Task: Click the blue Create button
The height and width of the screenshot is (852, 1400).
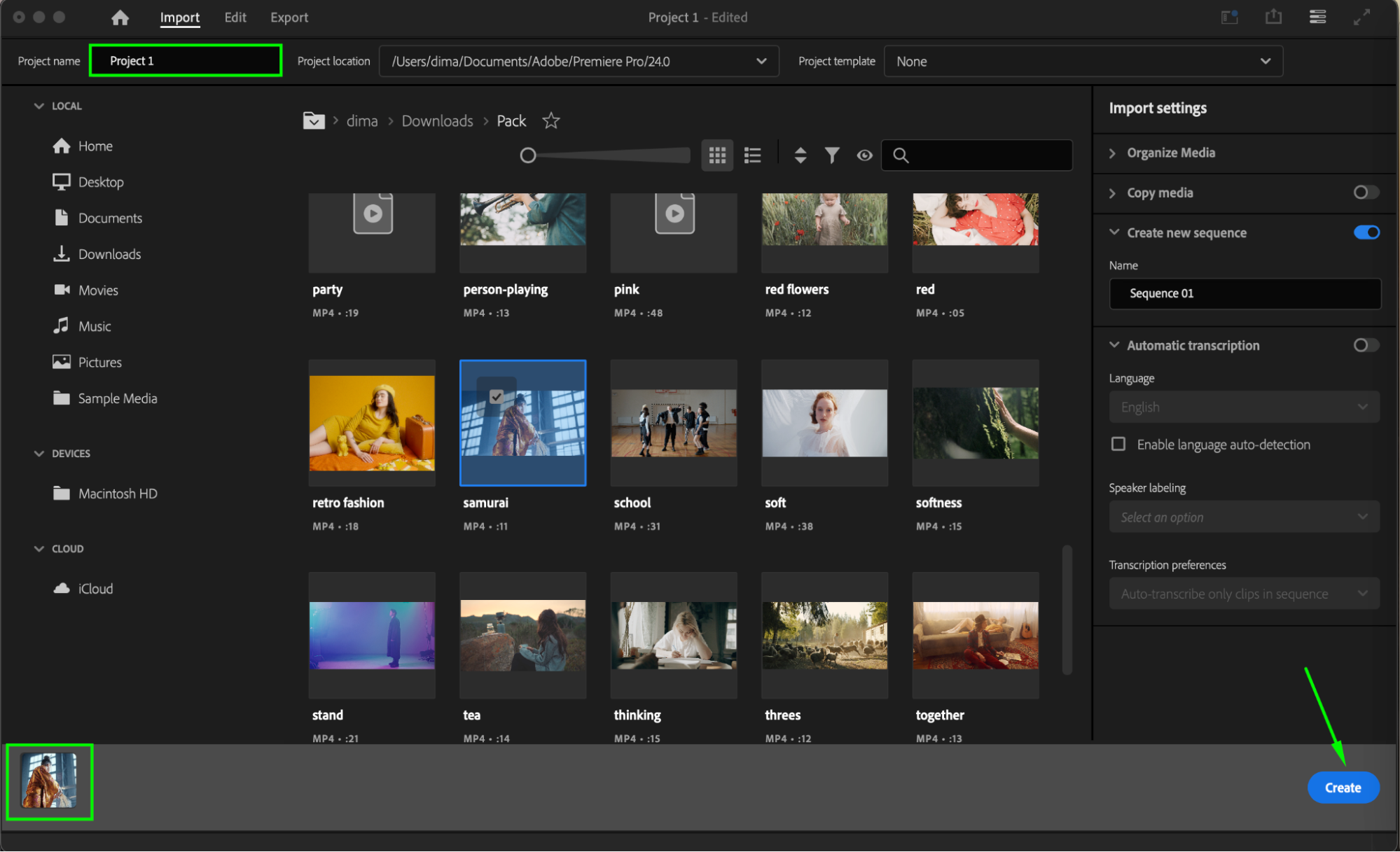Action: pos(1343,788)
